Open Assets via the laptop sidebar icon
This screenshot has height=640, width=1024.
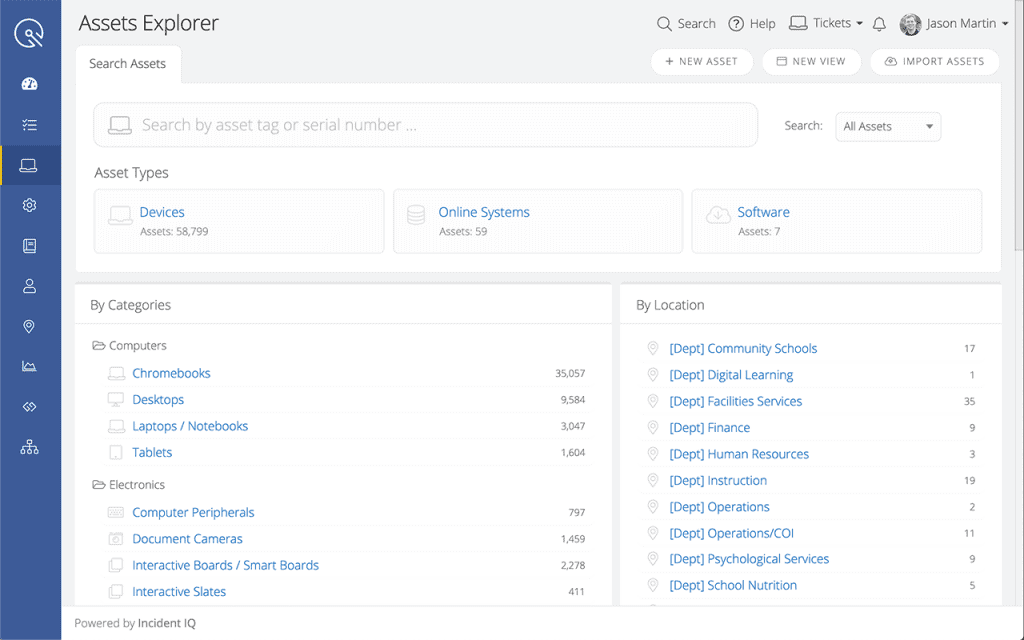(x=31, y=164)
